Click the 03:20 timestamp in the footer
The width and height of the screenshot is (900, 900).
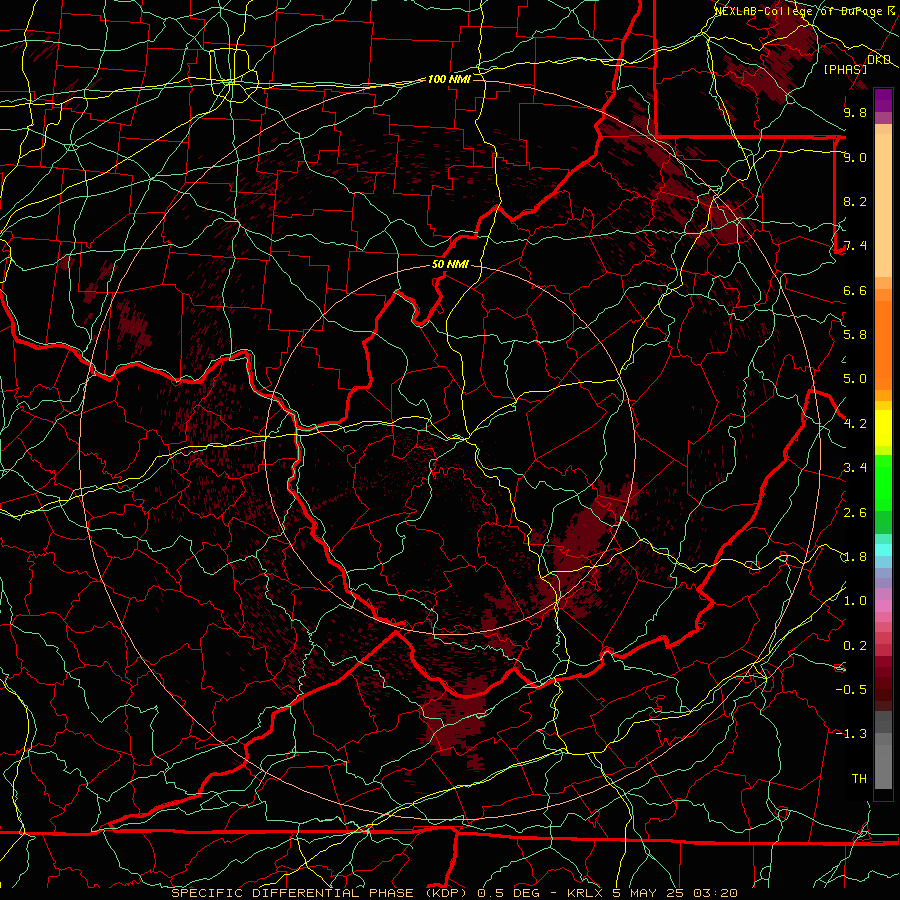click(715, 893)
